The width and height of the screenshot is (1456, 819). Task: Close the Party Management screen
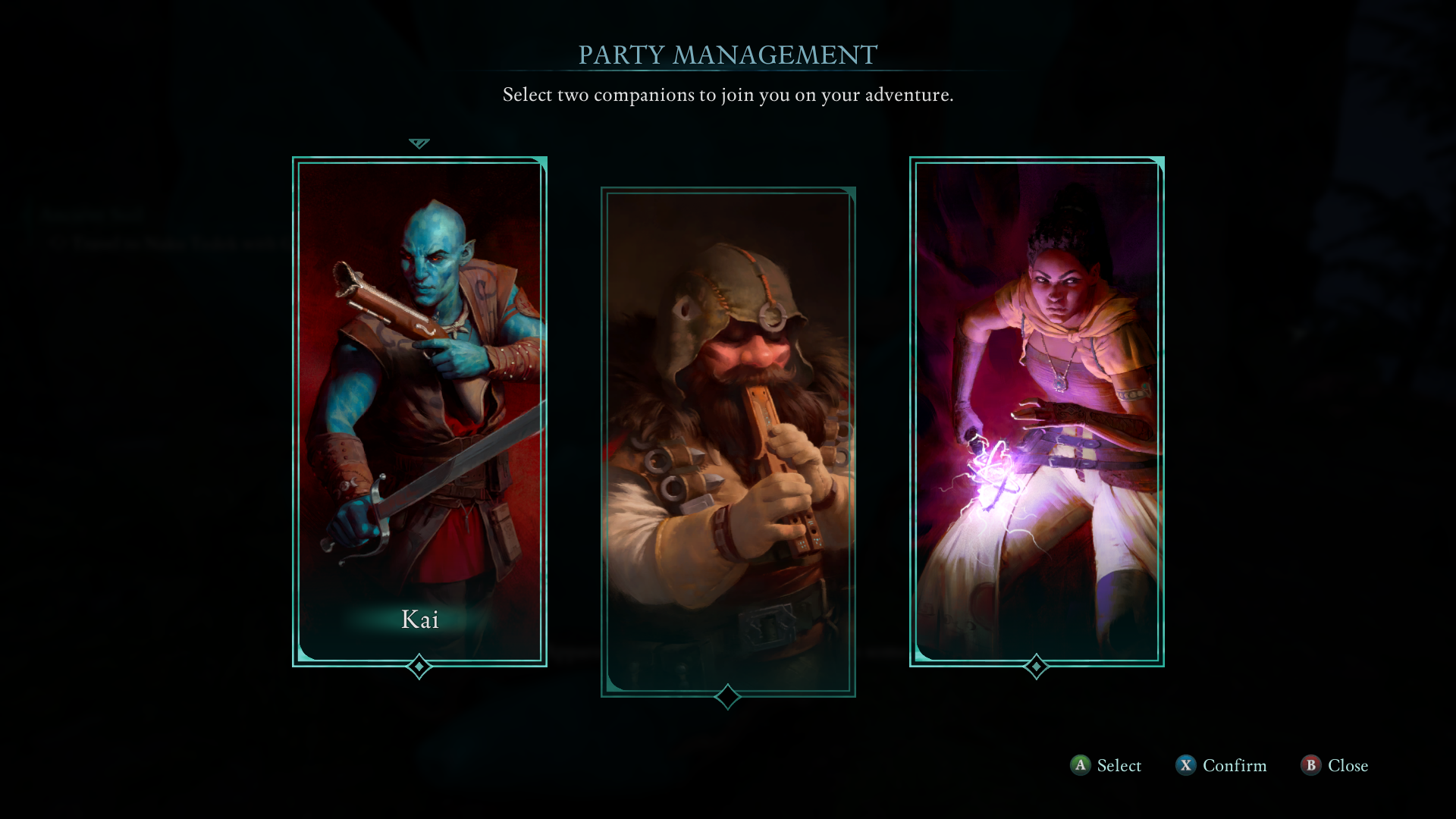(x=1348, y=766)
